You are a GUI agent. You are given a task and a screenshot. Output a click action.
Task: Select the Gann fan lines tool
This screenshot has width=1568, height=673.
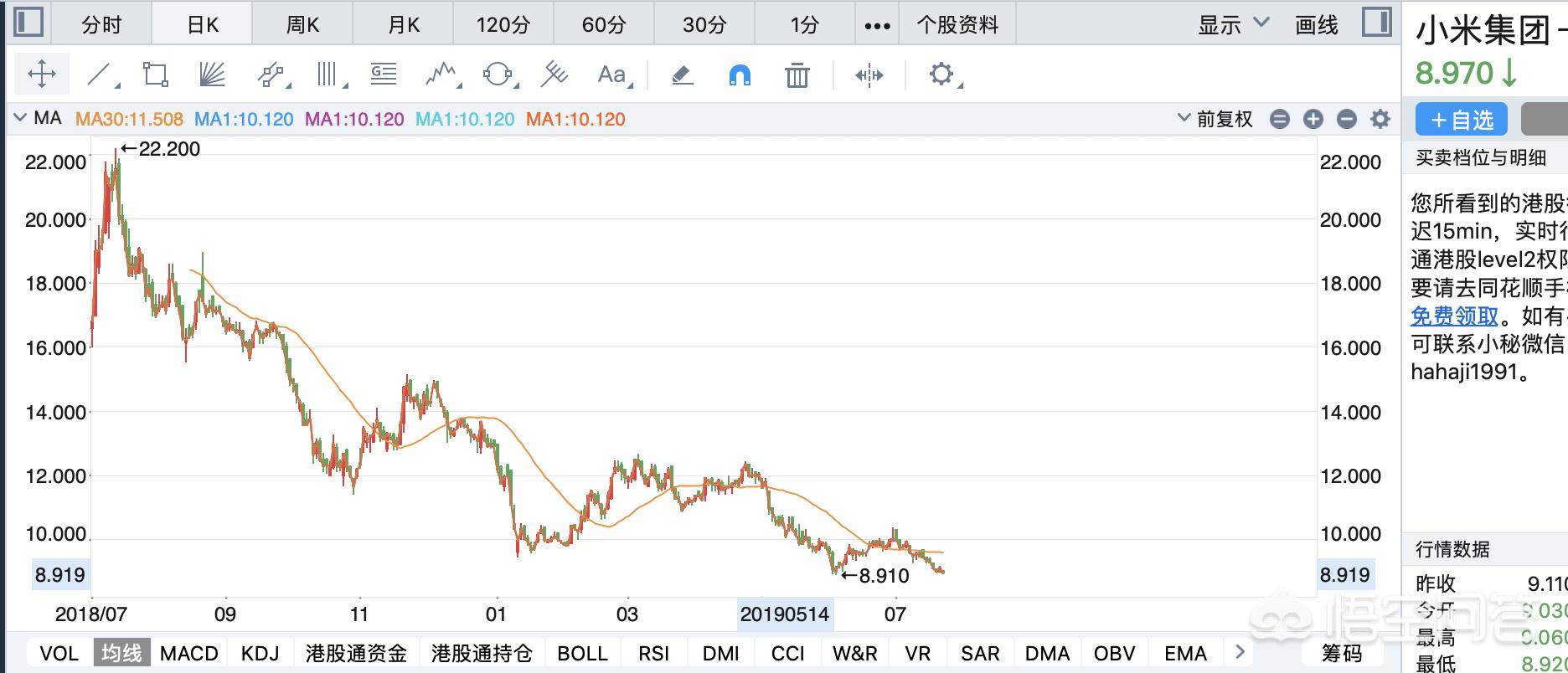click(x=212, y=75)
